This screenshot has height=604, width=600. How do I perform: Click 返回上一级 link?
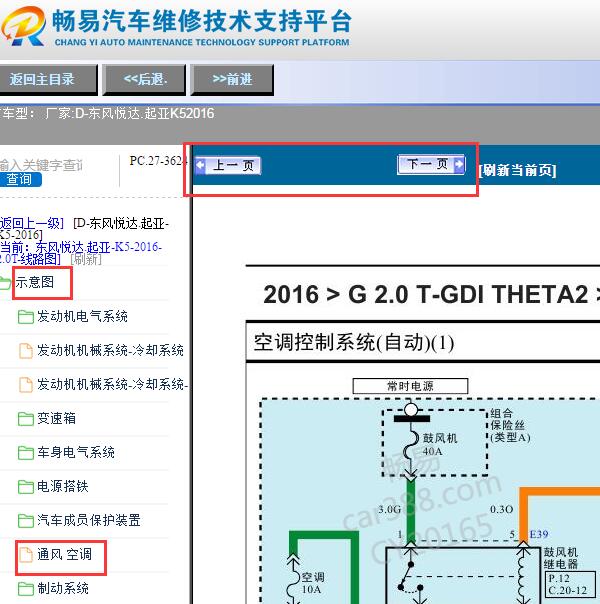click(x=31, y=223)
